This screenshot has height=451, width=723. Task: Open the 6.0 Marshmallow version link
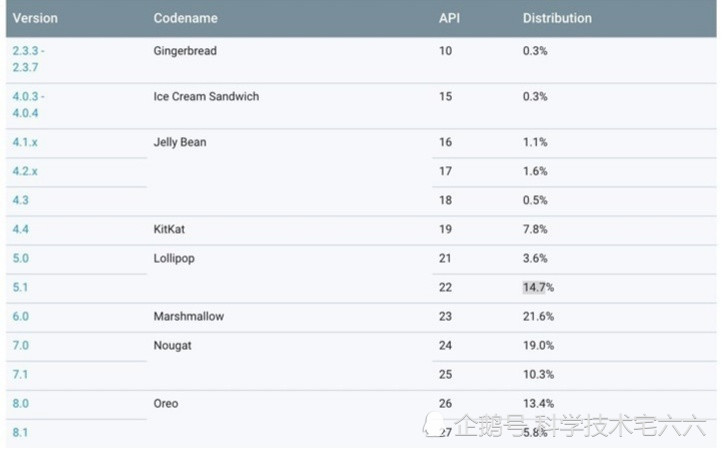click(20, 316)
